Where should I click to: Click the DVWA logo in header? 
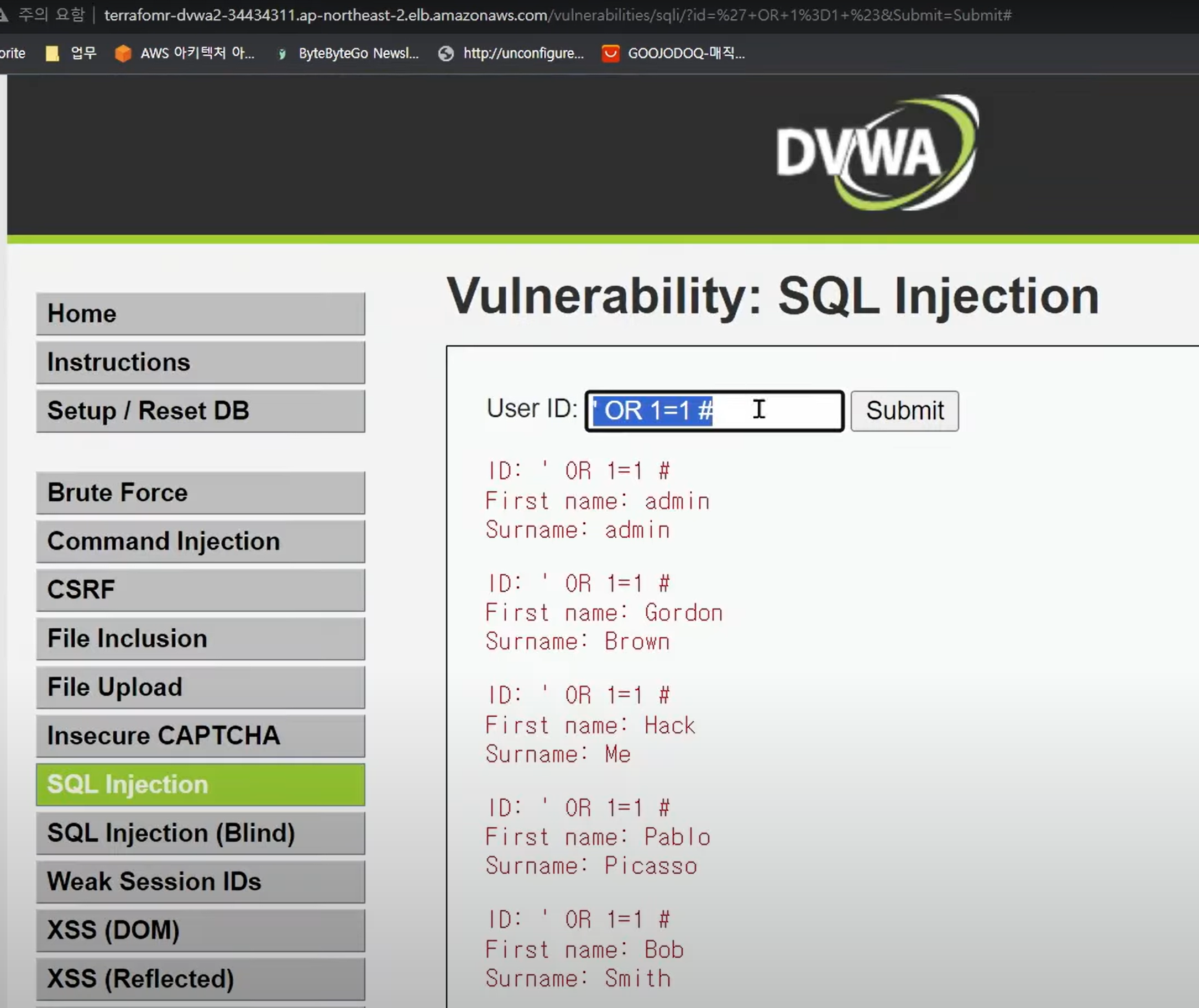876,153
